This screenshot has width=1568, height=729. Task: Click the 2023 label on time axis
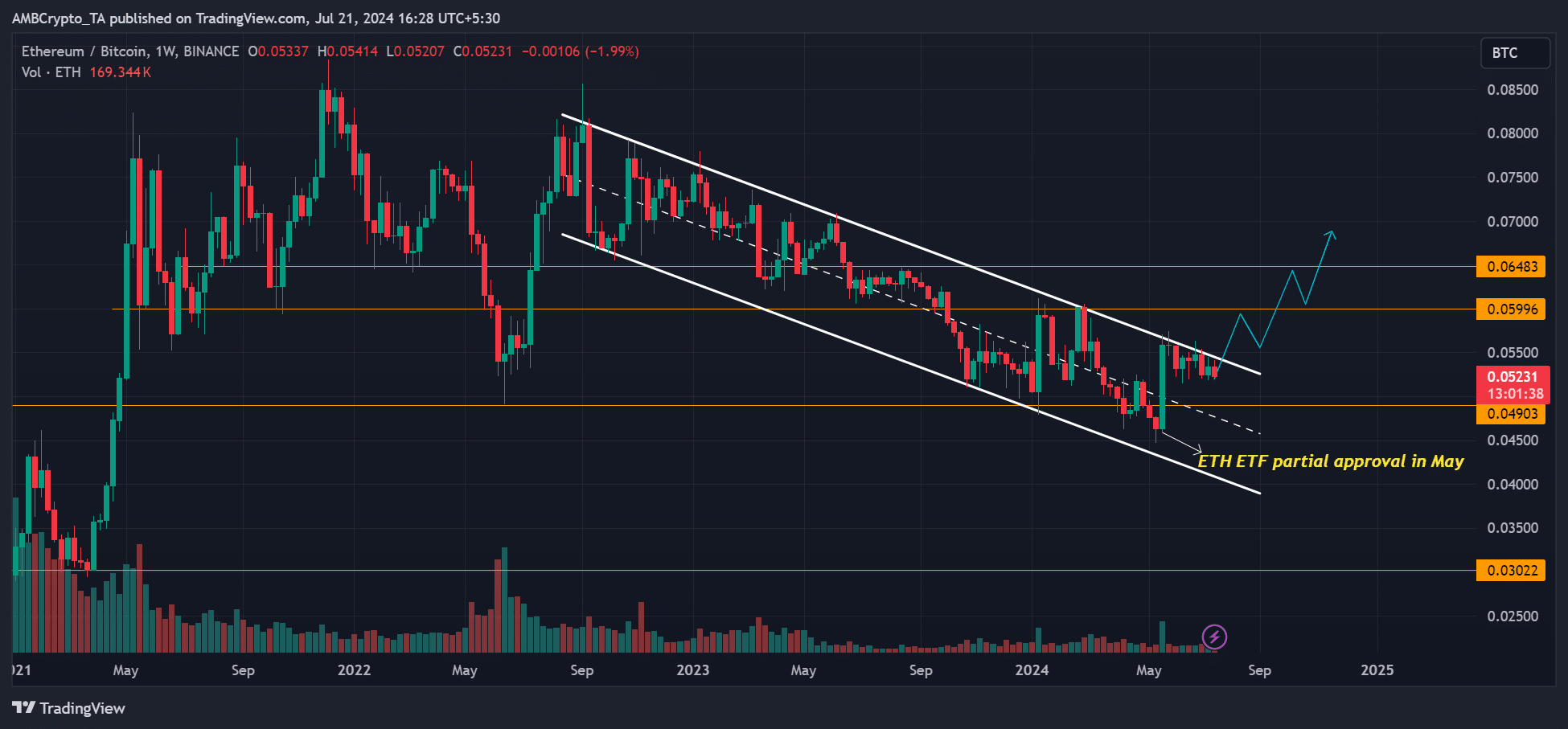[x=693, y=670]
